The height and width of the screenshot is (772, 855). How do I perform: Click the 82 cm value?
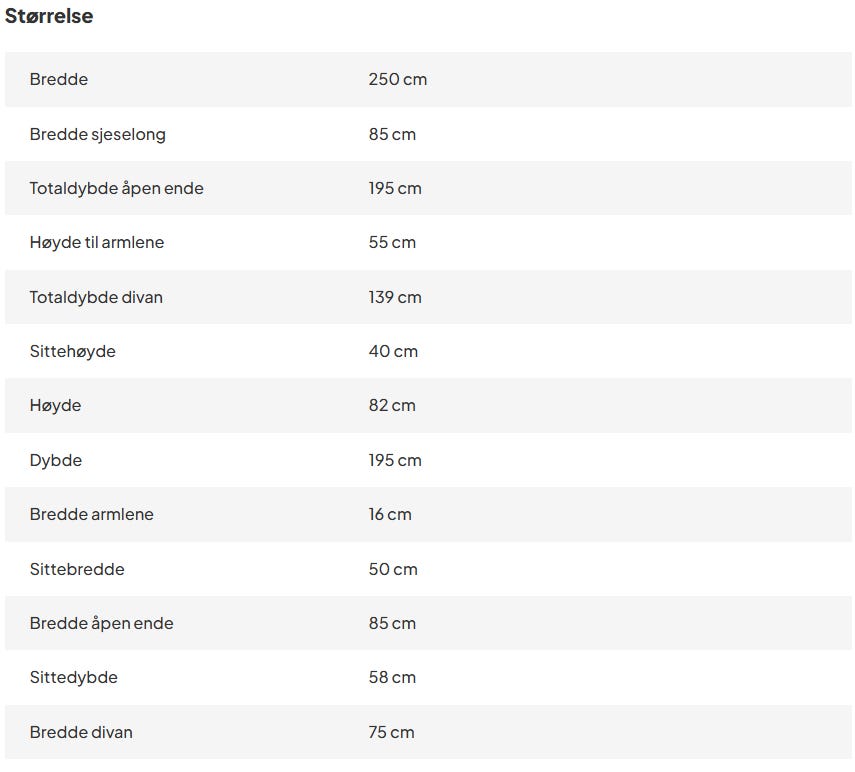(391, 405)
